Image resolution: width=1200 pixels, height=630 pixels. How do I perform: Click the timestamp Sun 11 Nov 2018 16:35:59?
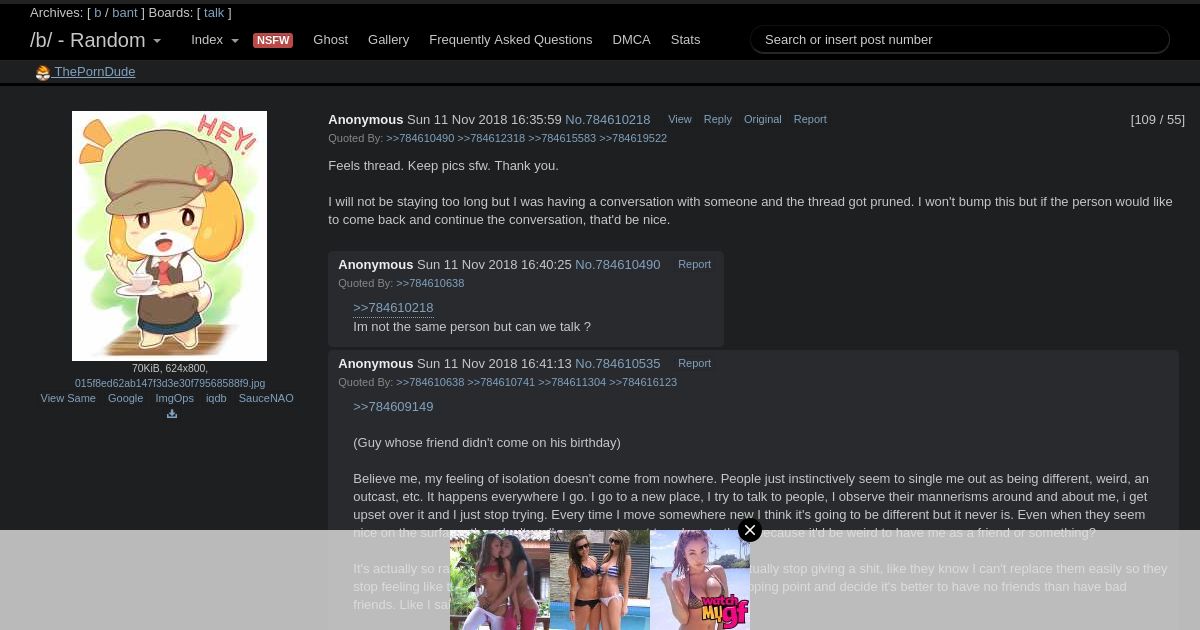[x=484, y=120]
